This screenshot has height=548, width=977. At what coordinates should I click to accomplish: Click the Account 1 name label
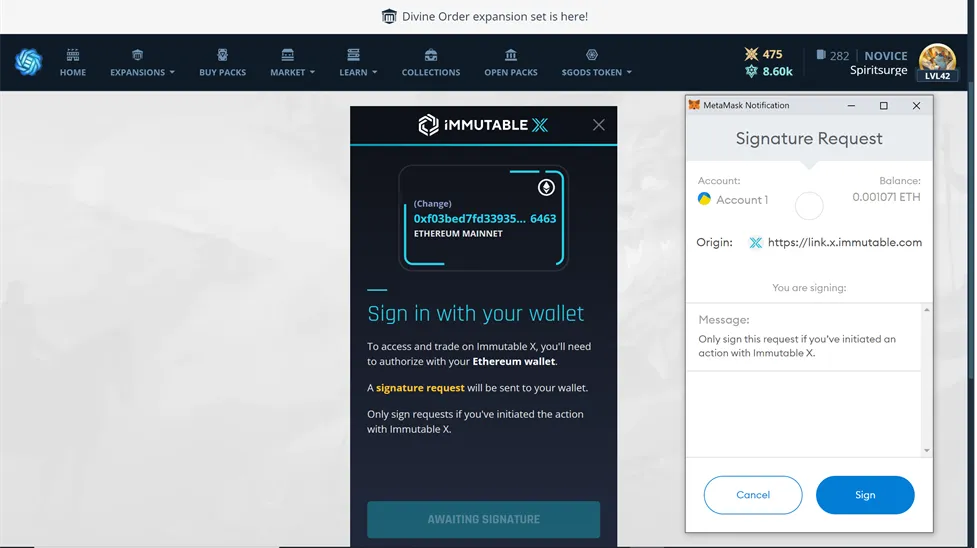742,200
